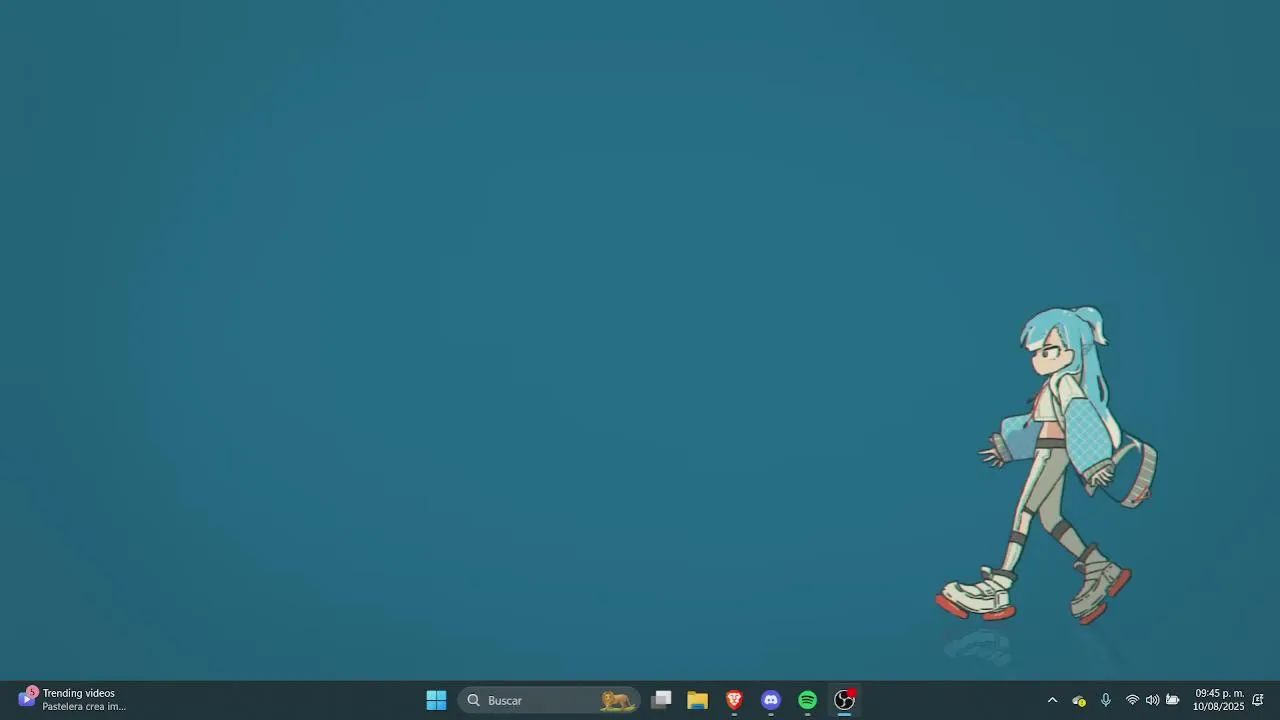Open the notification center bell icon
Viewport: 1280px width, 720px height.
[x=1258, y=700]
